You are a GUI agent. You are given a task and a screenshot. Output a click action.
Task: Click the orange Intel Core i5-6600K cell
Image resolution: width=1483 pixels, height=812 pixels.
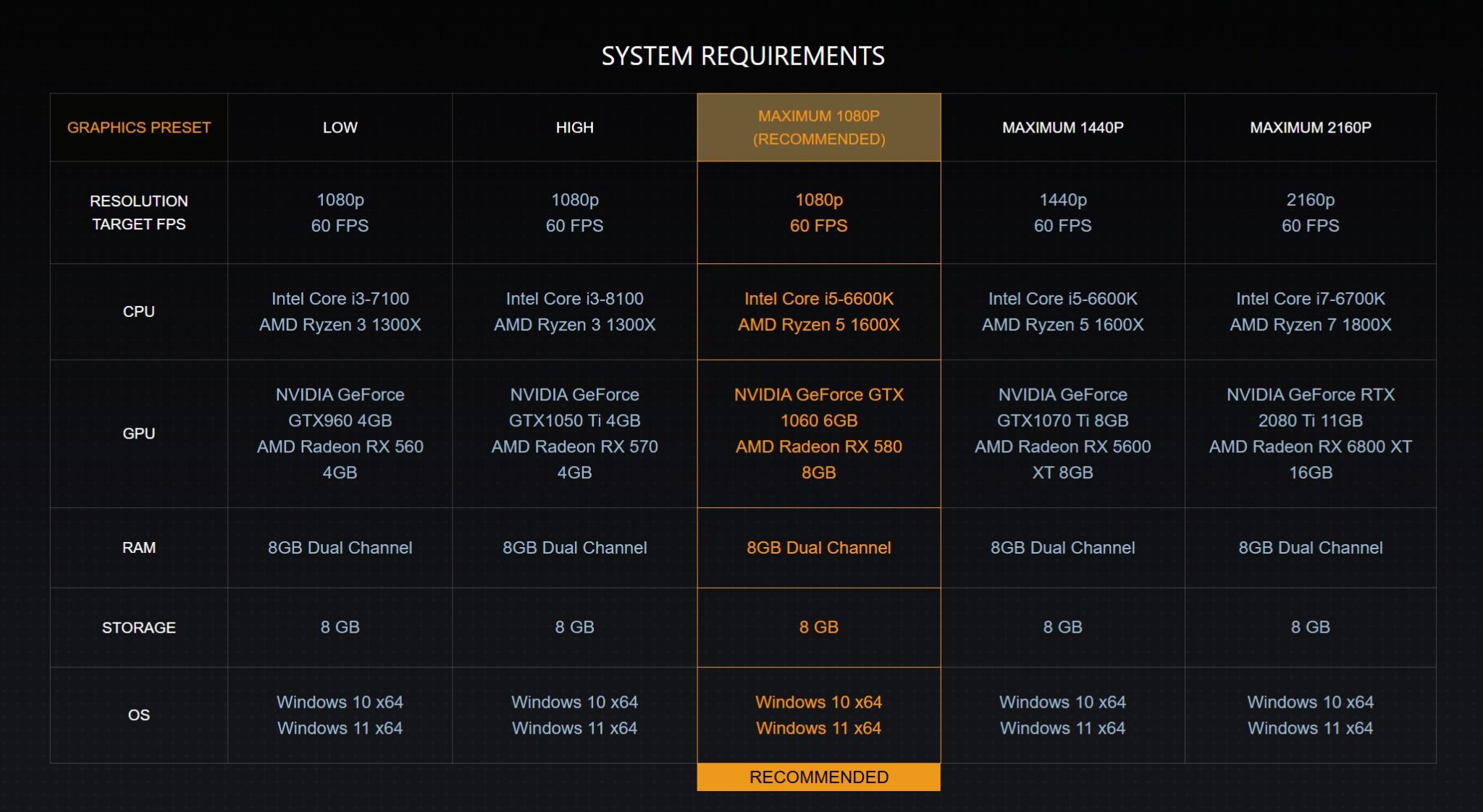(x=819, y=312)
